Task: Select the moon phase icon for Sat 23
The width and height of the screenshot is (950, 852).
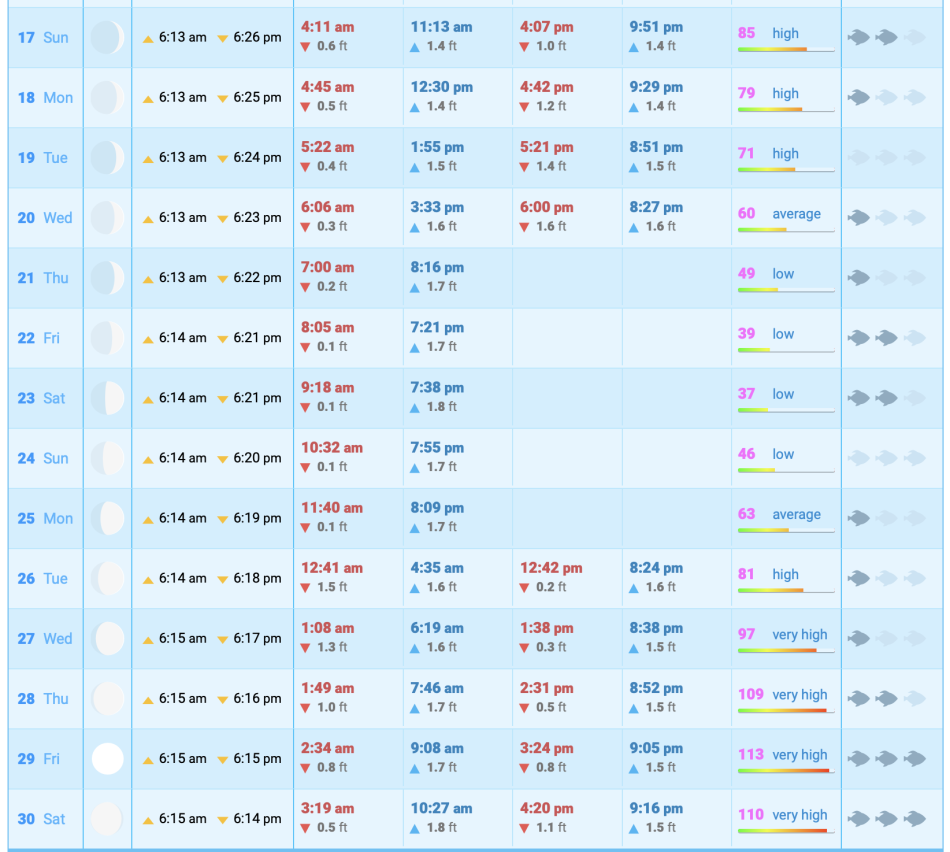Action: click(x=108, y=398)
